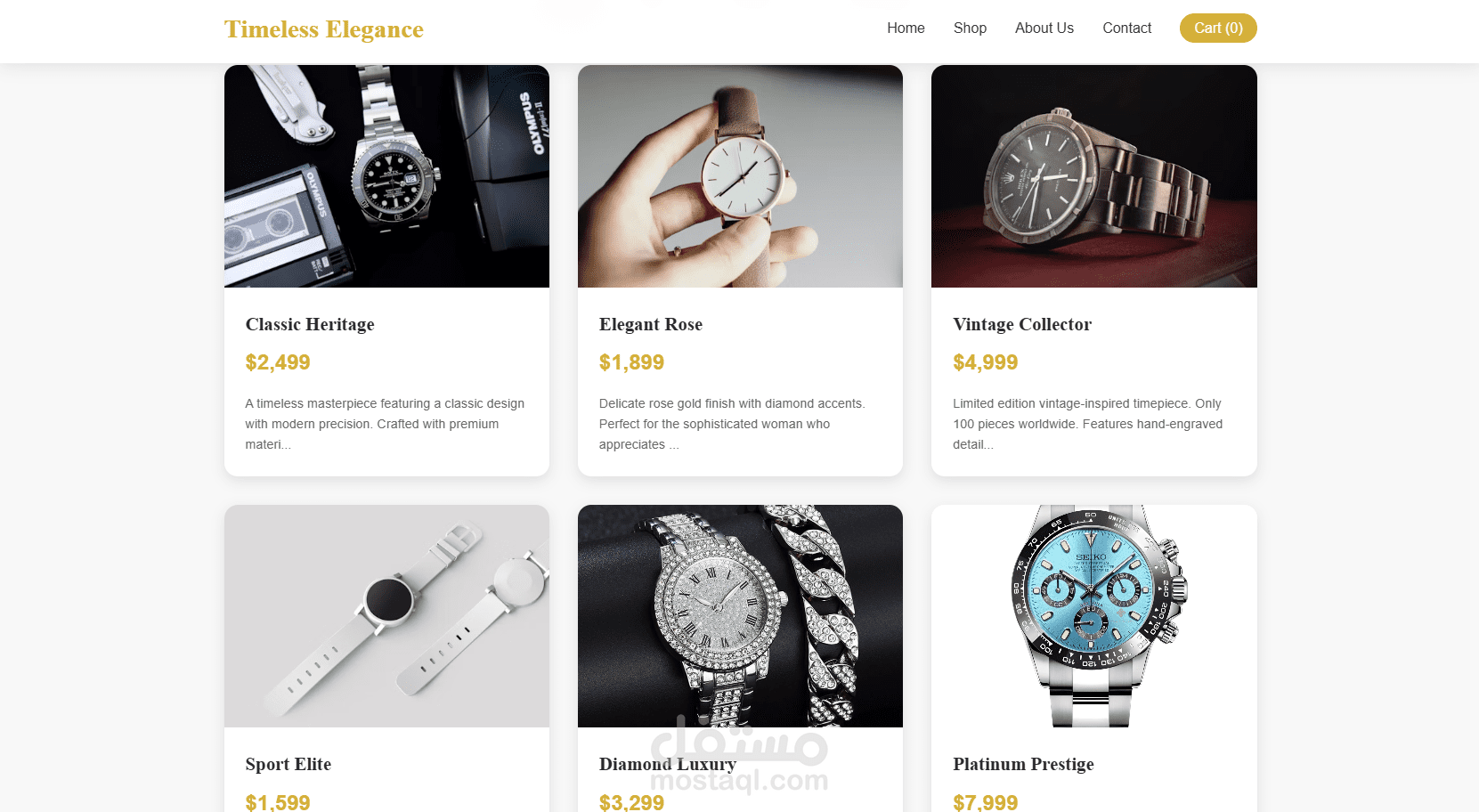The image size is (1479, 812).
Task: Open the Classic Heritage watch photo
Action: click(x=386, y=176)
